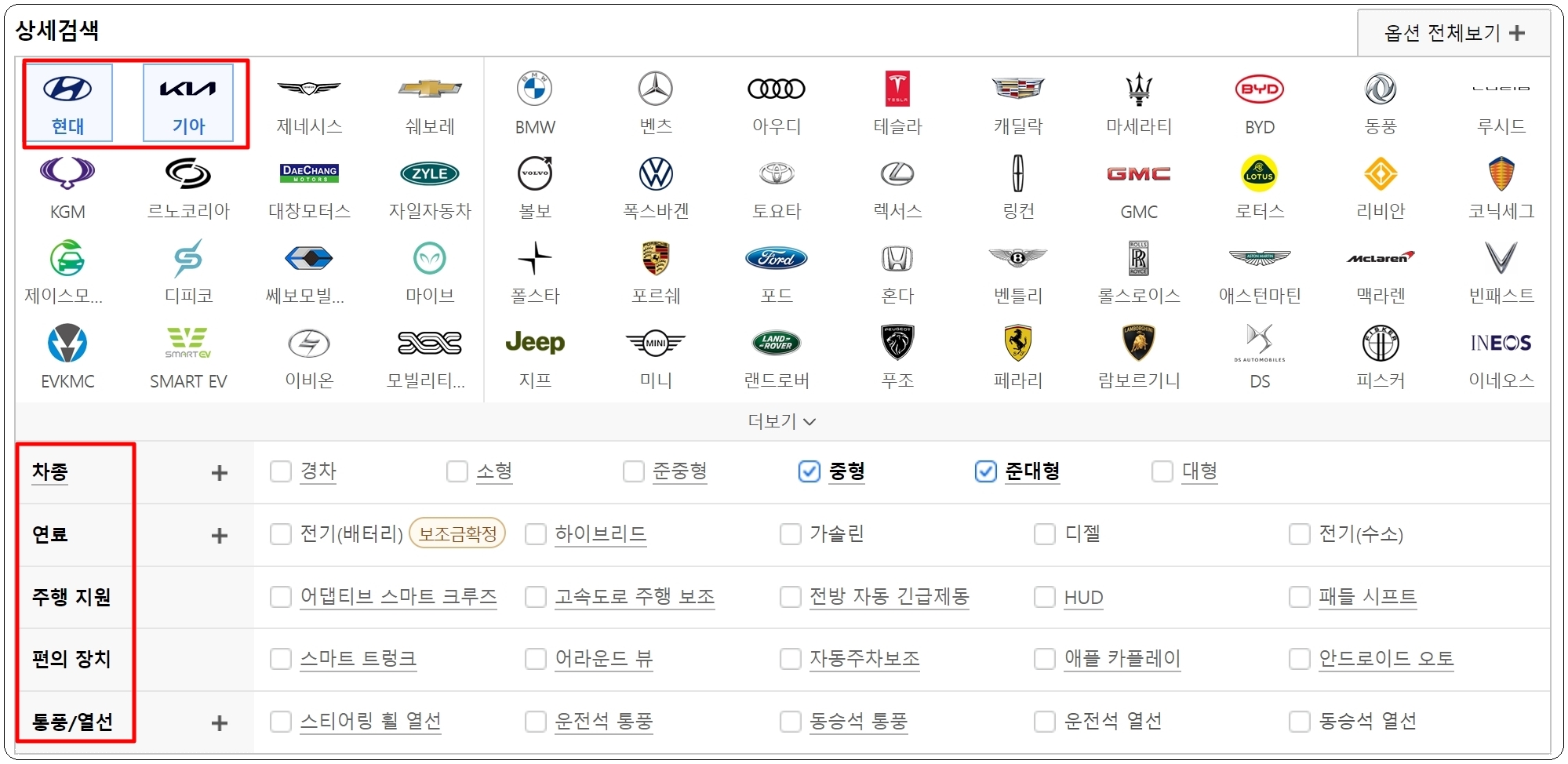Viewport: 1568px width, 764px height.
Task: Pick the Porsche (포르쉐) crest logo
Action: pos(656,258)
